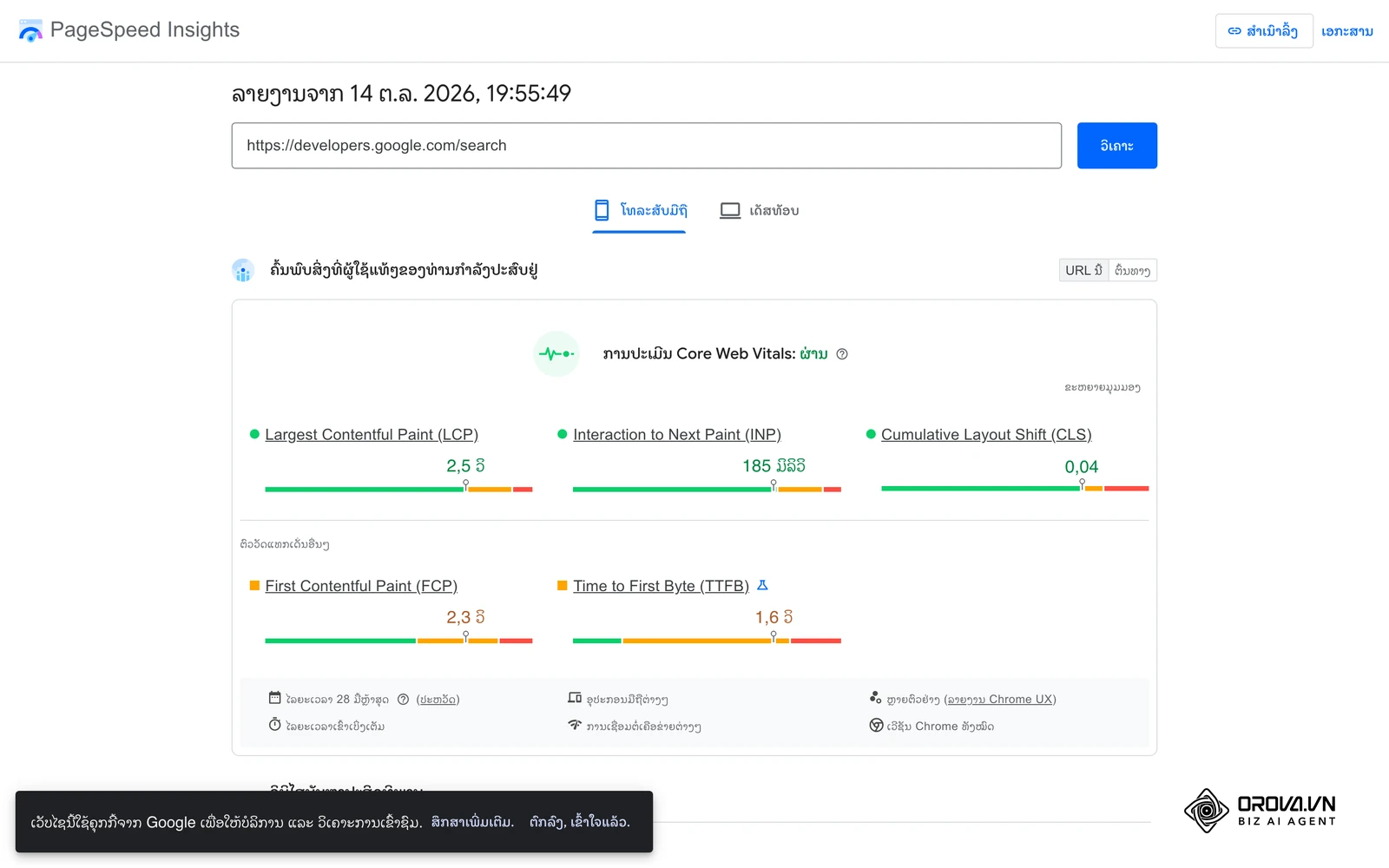Click the experimental flask icon beside TTFB
This screenshot has height=868, width=1389.
(x=762, y=585)
